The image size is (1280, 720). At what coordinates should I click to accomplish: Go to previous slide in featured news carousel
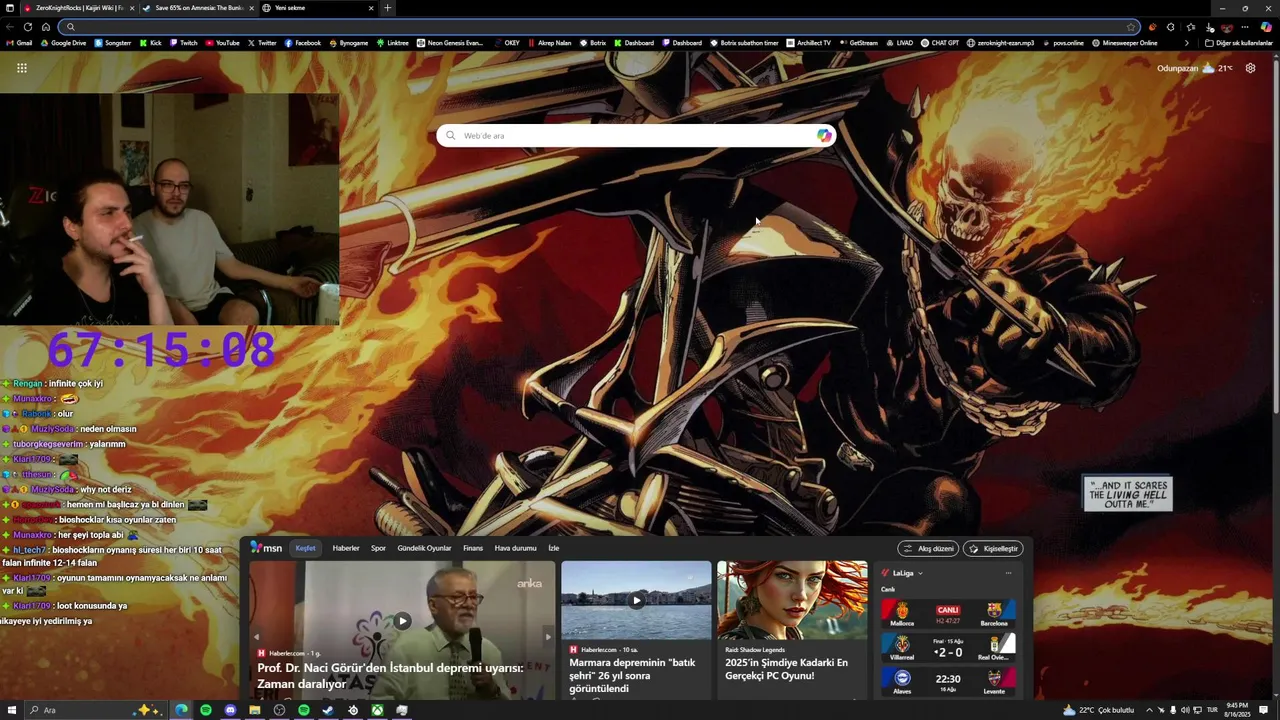256,636
